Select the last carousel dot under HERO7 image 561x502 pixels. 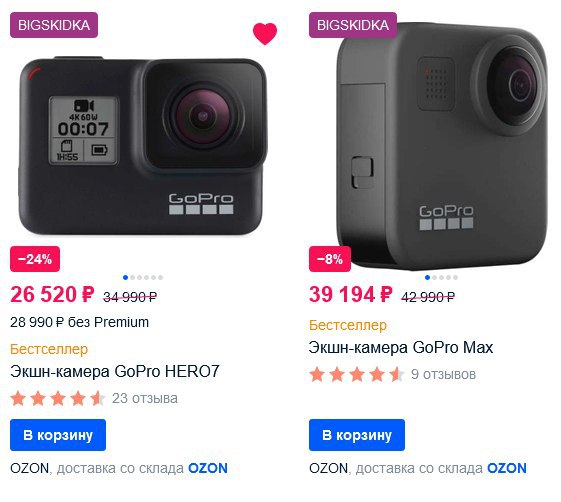tap(161, 277)
